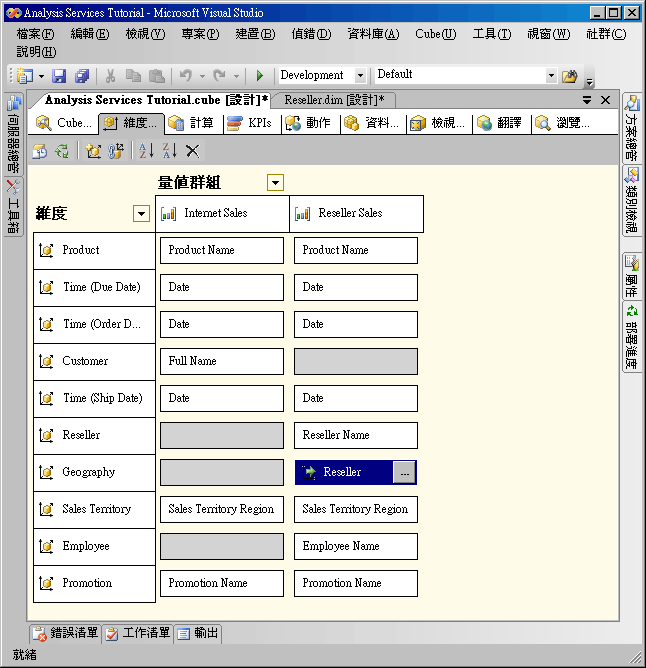Switch to the Cube structure tab
Screen dimensions: 646x668
[x=64, y=123]
